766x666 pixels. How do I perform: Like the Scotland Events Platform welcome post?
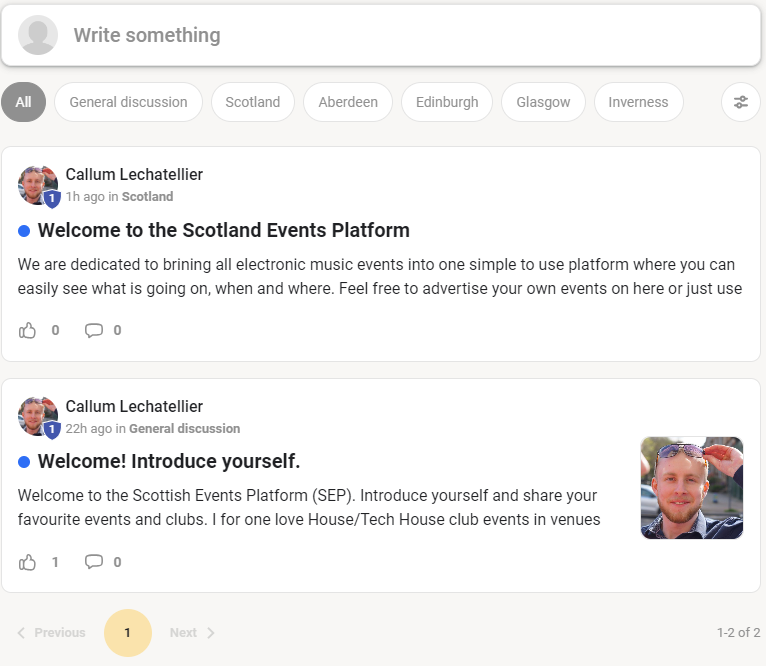[28, 330]
